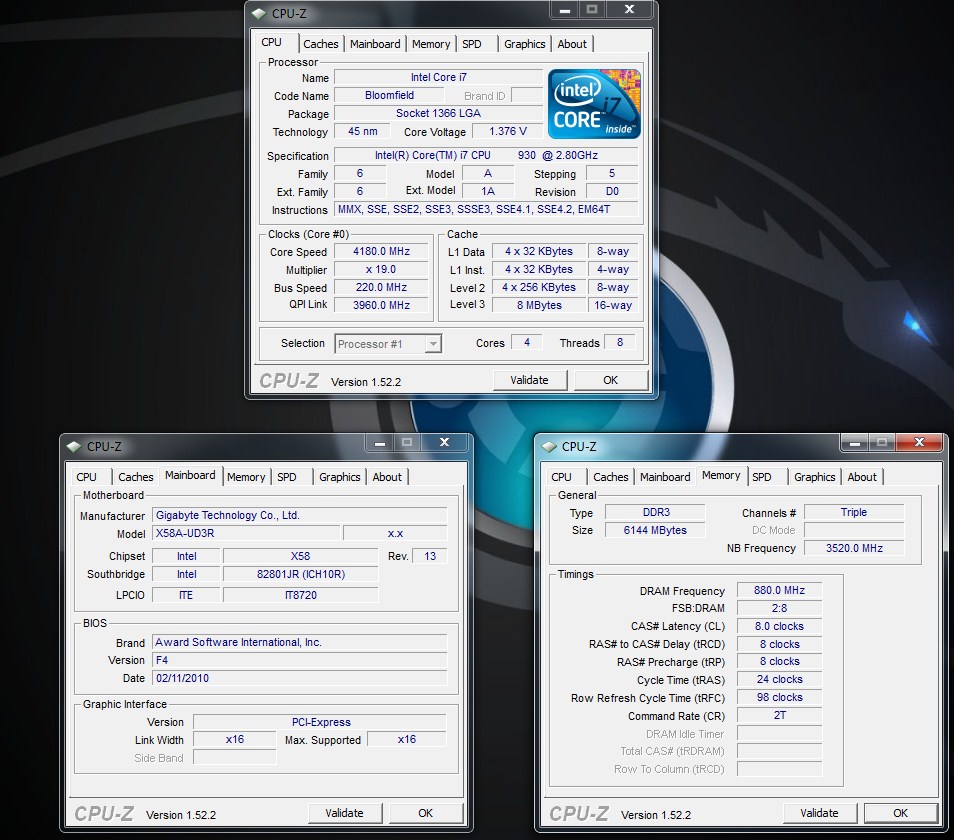Viewport: 954px width, 840px height.
Task: Click the graphic interface version PCI-Express
Action: (x=320, y=722)
